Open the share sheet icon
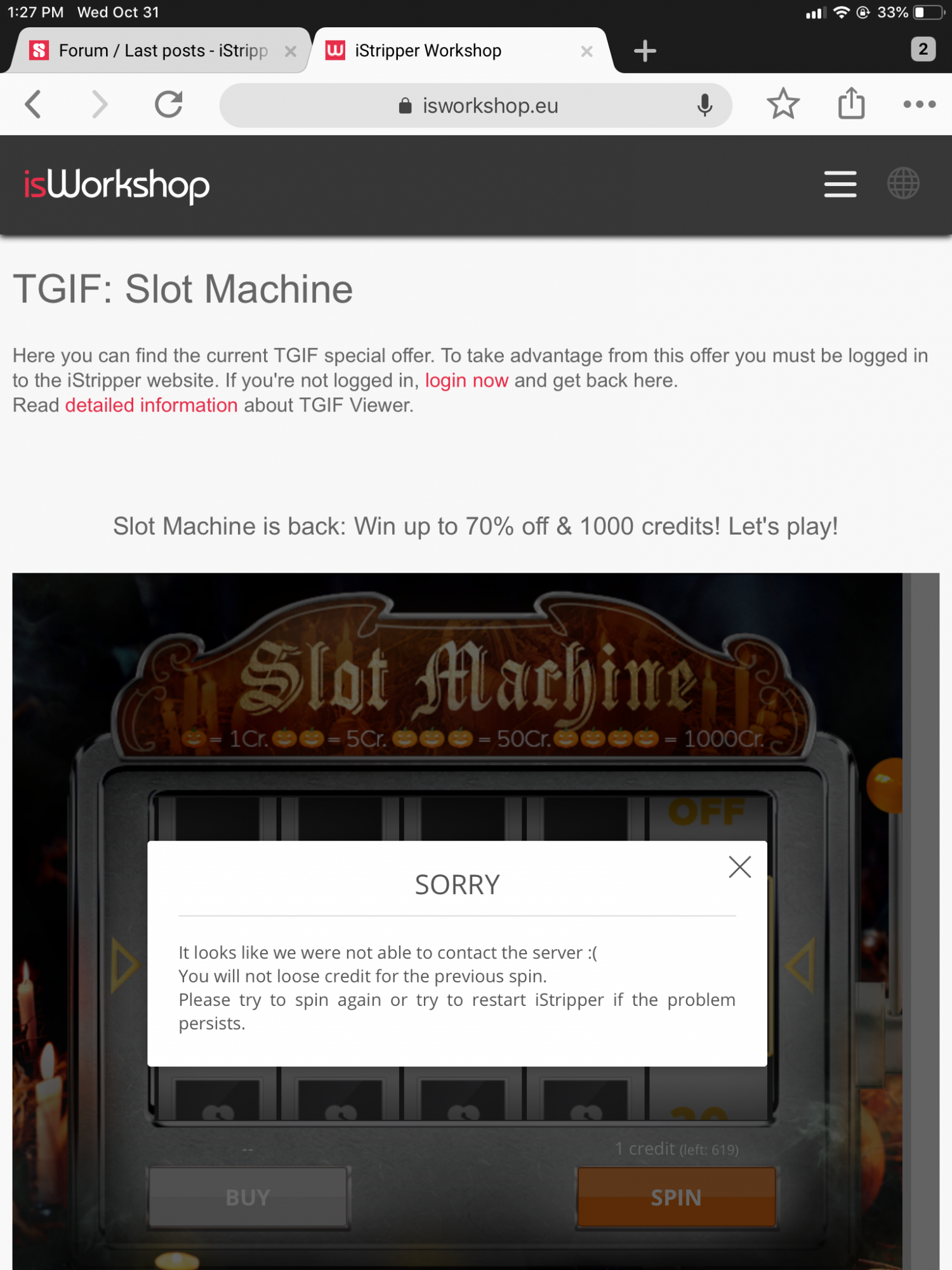This screenshot has width=952, height=1270. (x=851, y=103)
